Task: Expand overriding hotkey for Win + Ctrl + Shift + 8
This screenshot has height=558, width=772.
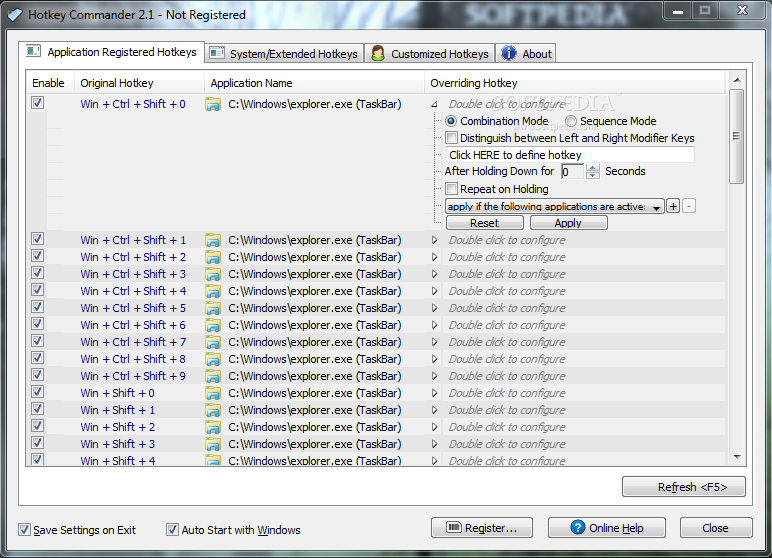Action: coord(434,360)
